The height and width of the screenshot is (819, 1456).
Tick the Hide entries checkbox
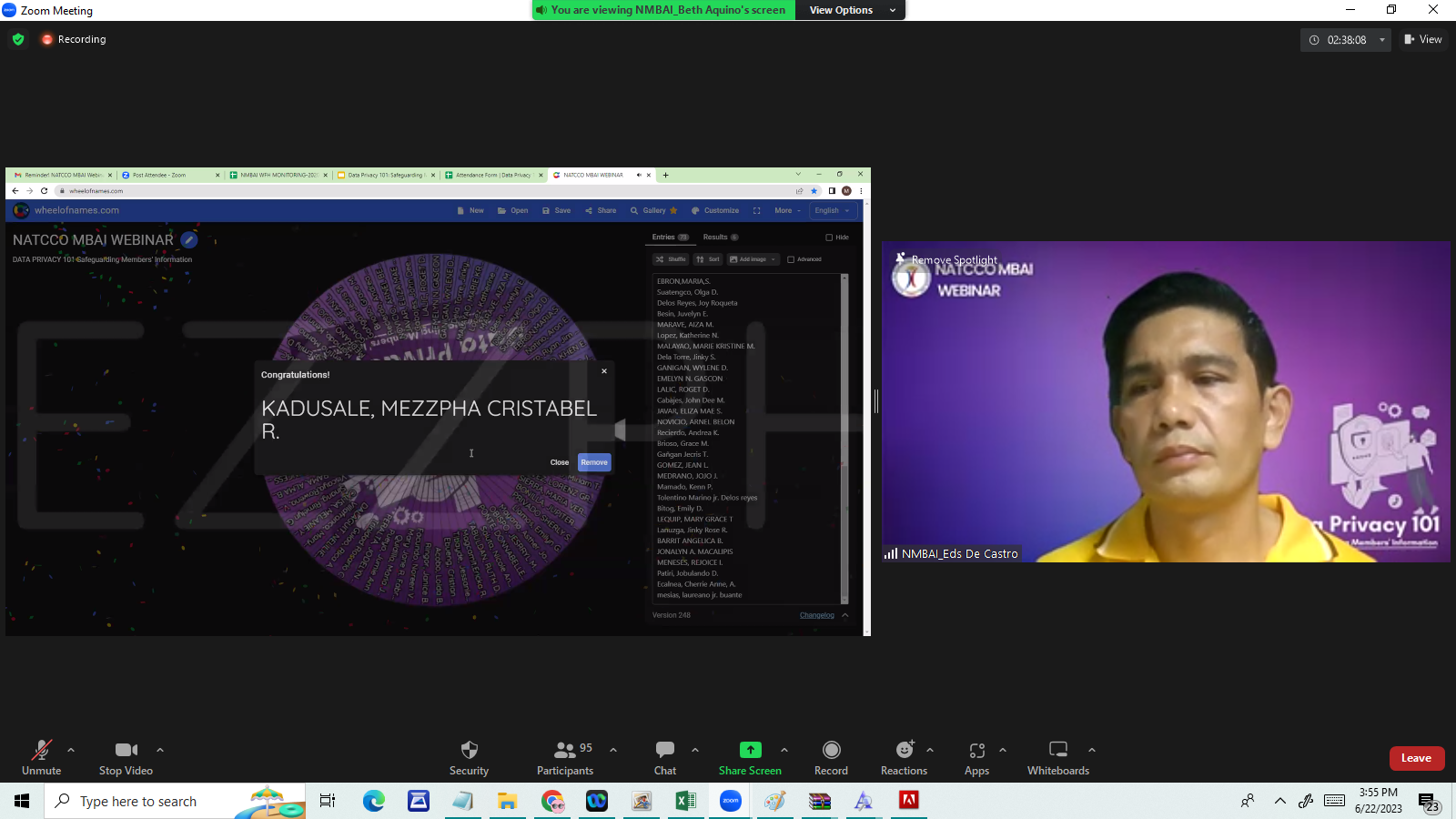pyautogui.click(x=829, y=238)
